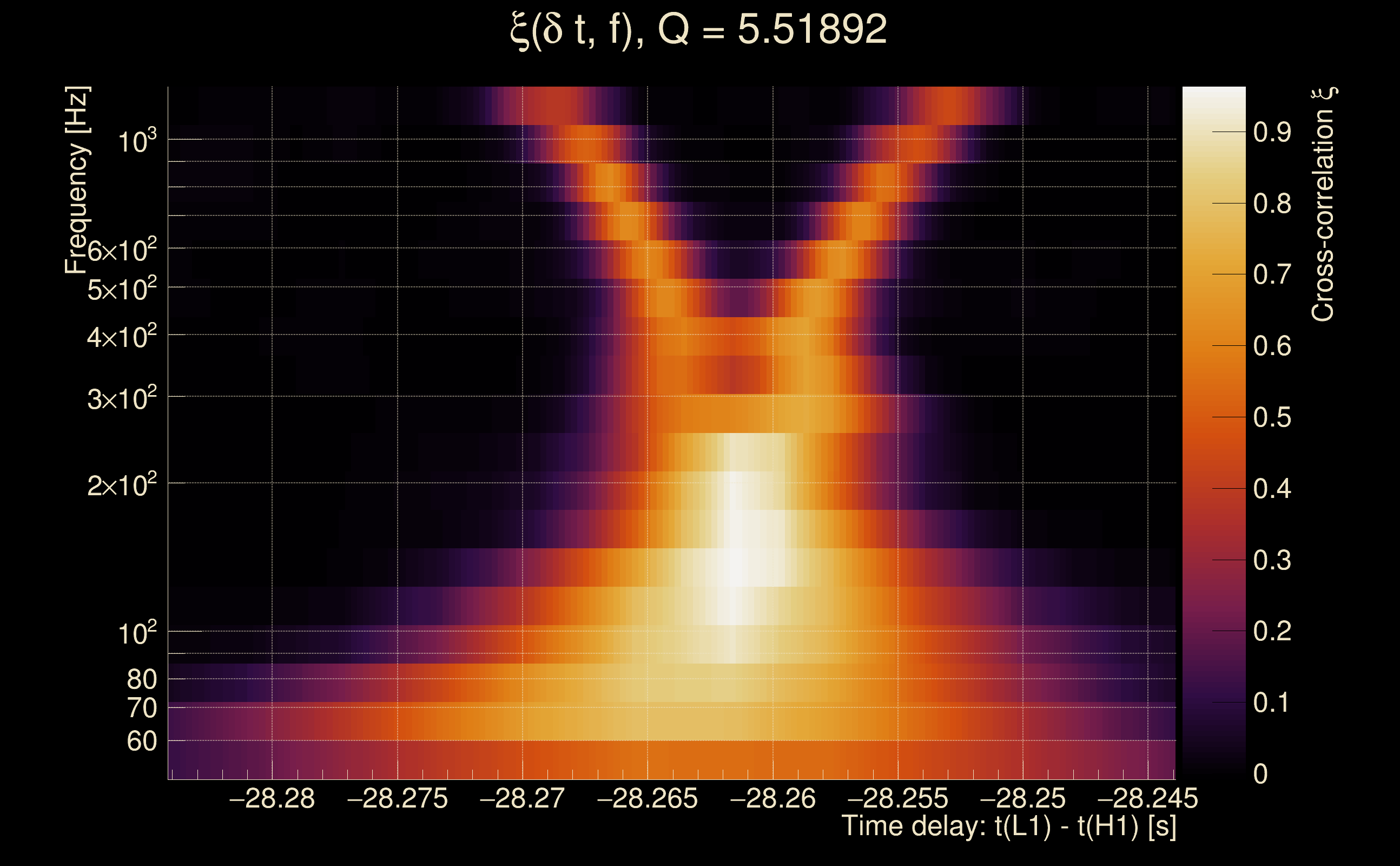This screenshot has height=866, width=1400.
Task: Click the 80 frequency-axis tick label
Action: (141, 679)
